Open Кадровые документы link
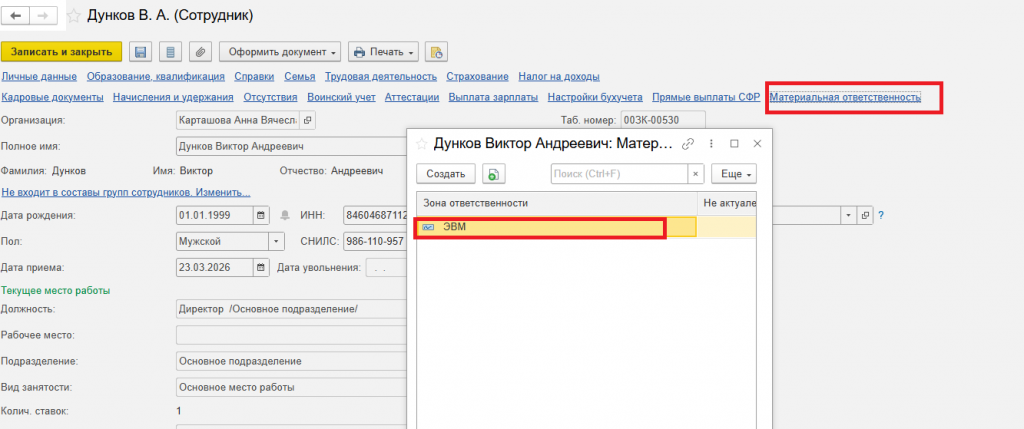 [53, 97]
